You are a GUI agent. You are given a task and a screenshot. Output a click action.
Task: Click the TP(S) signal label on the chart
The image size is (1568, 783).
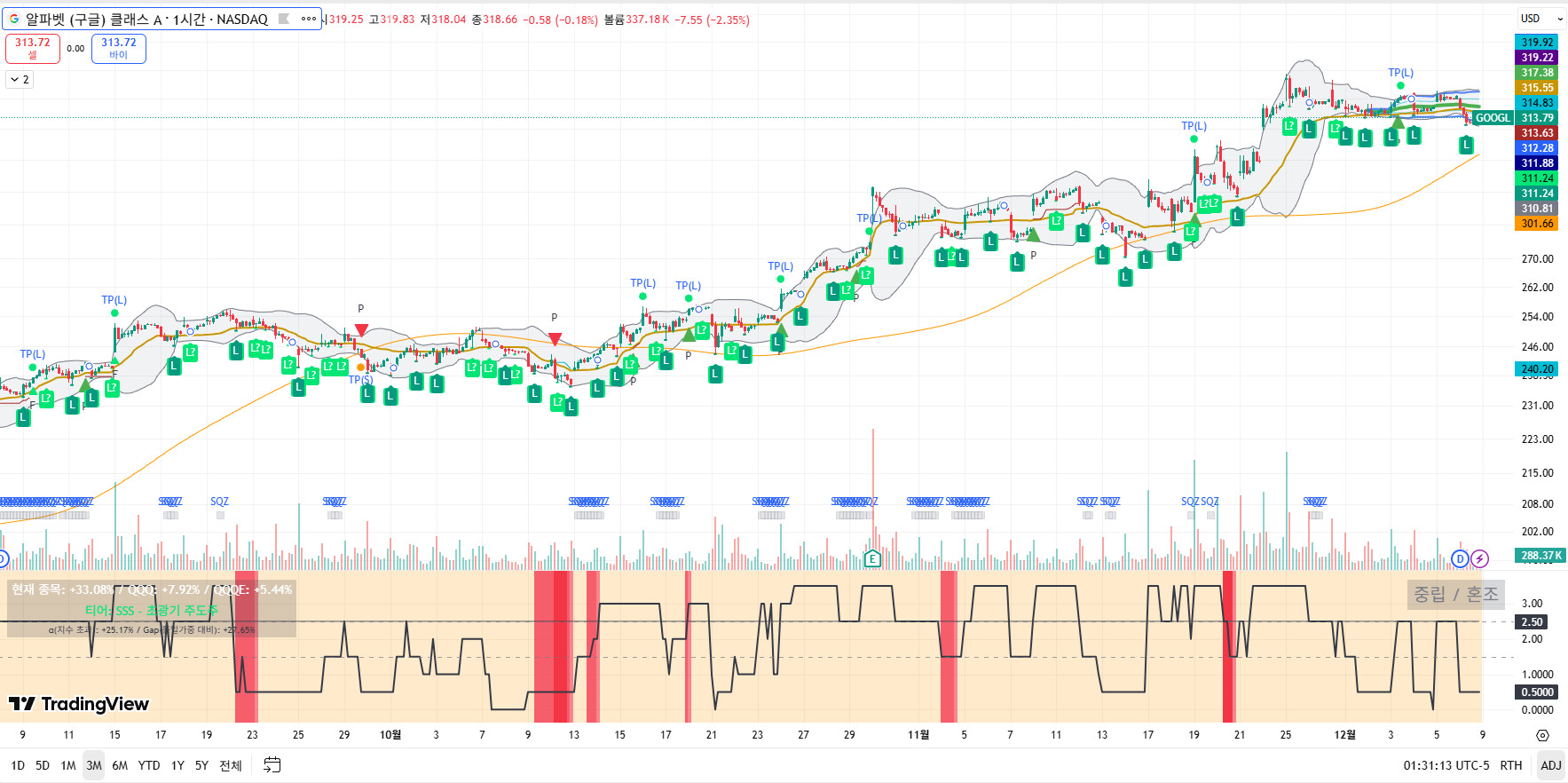360,380
